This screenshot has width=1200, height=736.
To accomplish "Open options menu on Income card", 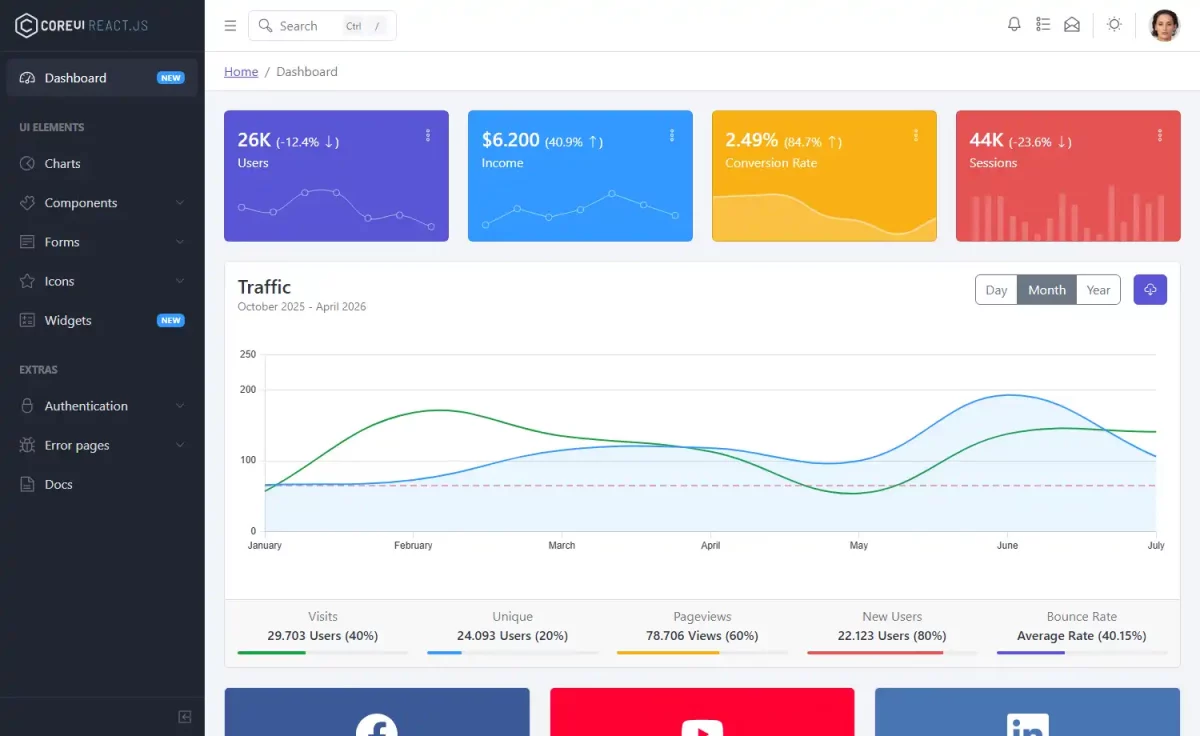I will 672,135.
